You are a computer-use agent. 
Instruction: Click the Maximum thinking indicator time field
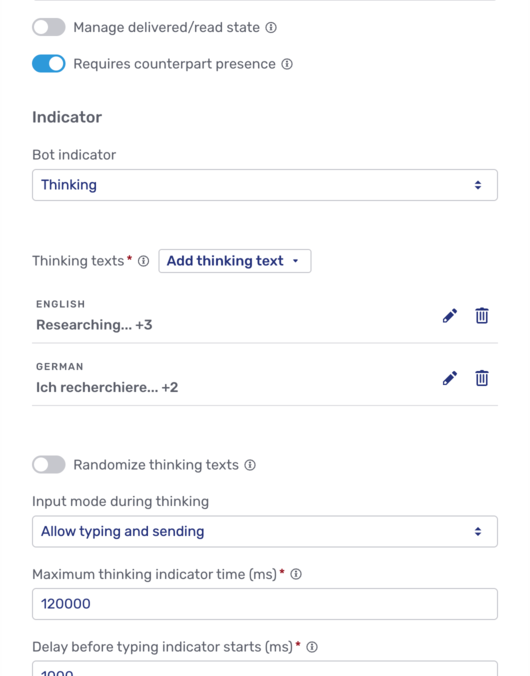265,604
